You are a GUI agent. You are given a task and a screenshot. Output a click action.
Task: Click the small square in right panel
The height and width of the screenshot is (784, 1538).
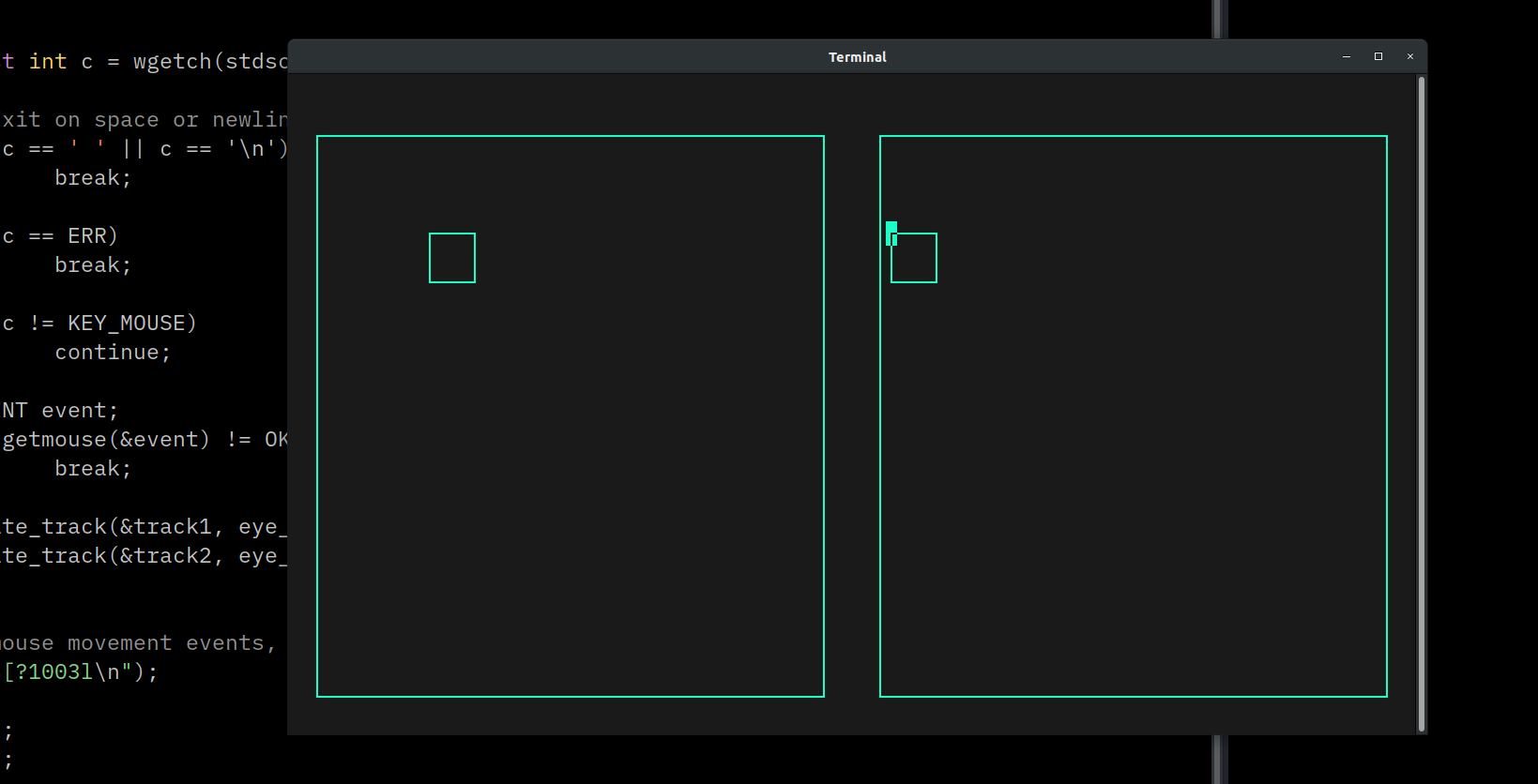[x=914, y=258]
